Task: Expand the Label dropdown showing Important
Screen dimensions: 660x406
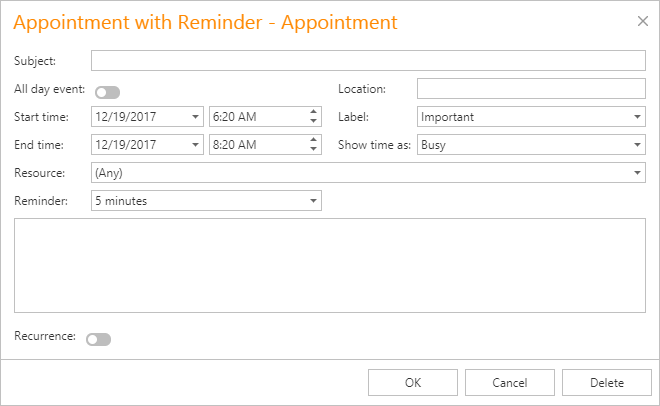Action: coord(638,117)
